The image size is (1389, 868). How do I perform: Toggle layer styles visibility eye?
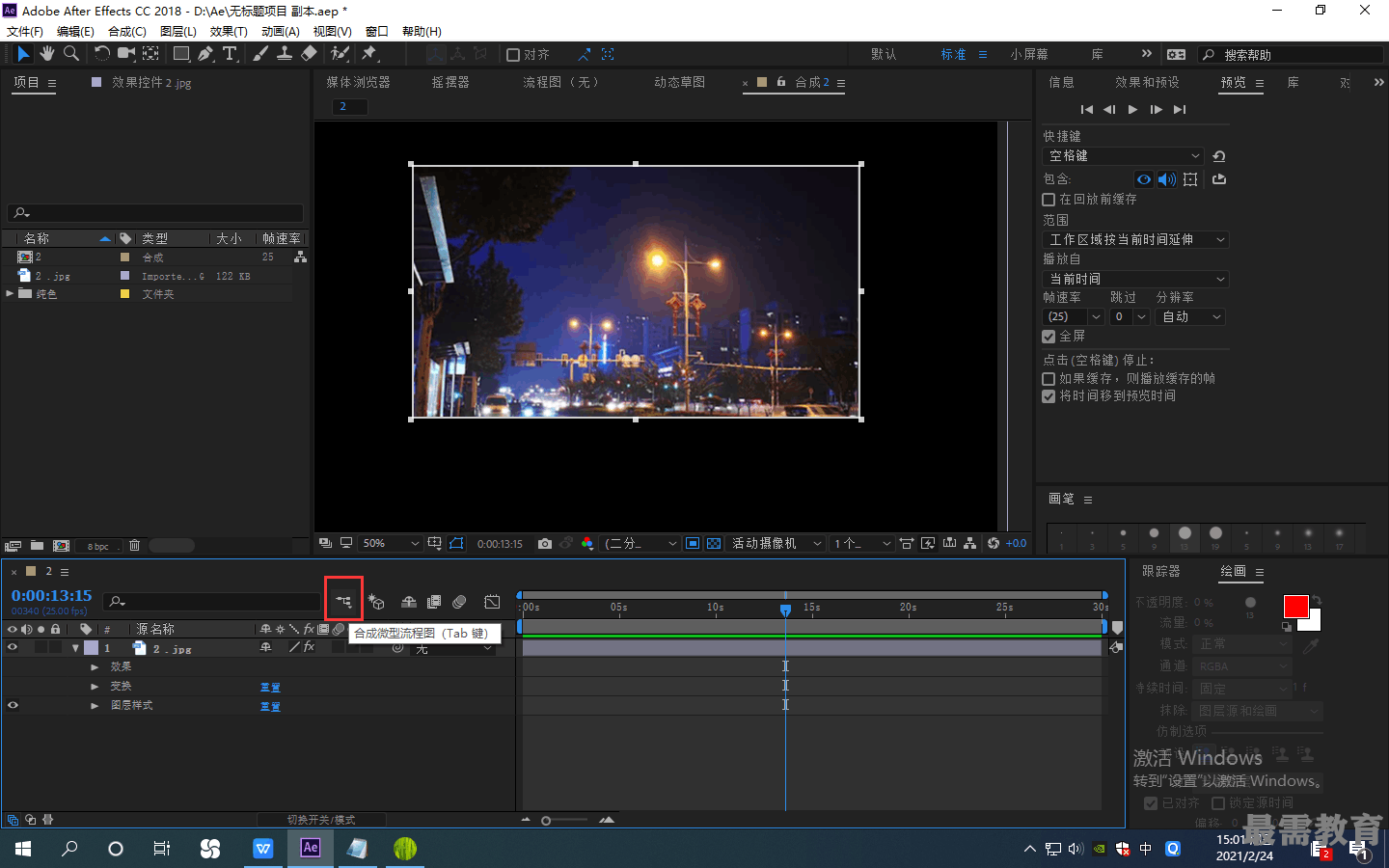pos(13,705)
